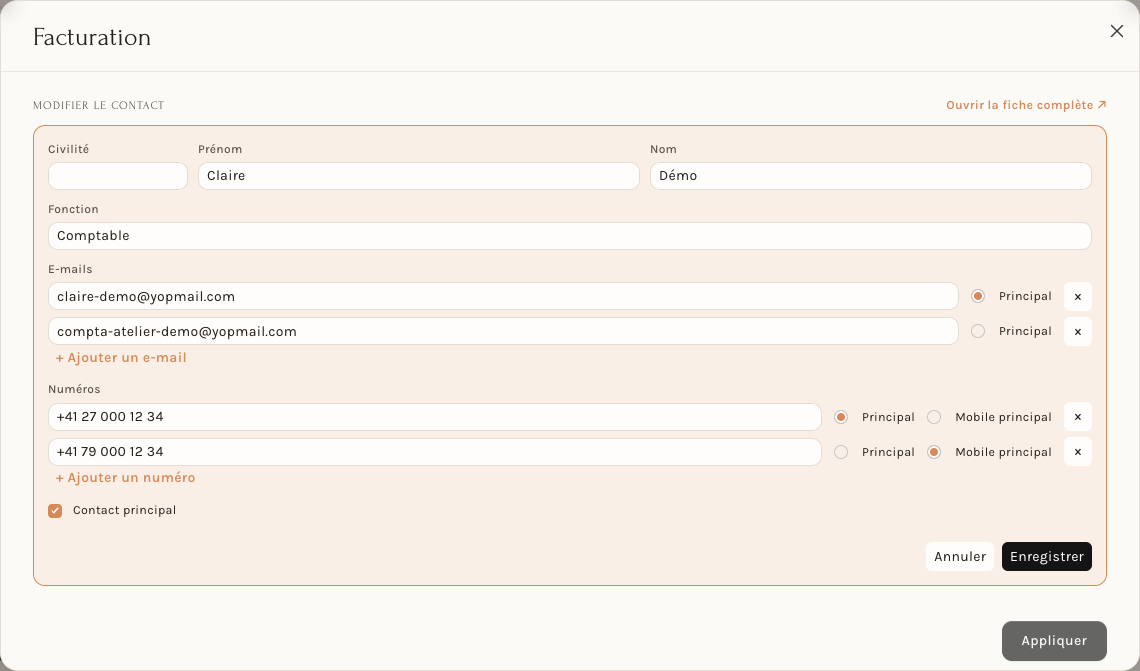Delete the +41 79 000 12 34 number row
The height and width of the screenshot is (671, 1140).
point(1077,451)
